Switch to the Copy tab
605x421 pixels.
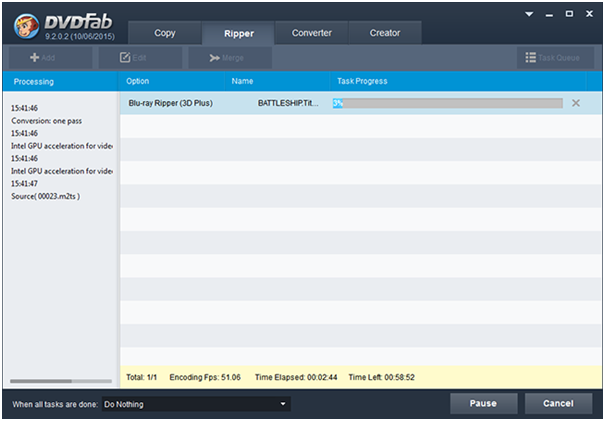click(x=165, y=33)
